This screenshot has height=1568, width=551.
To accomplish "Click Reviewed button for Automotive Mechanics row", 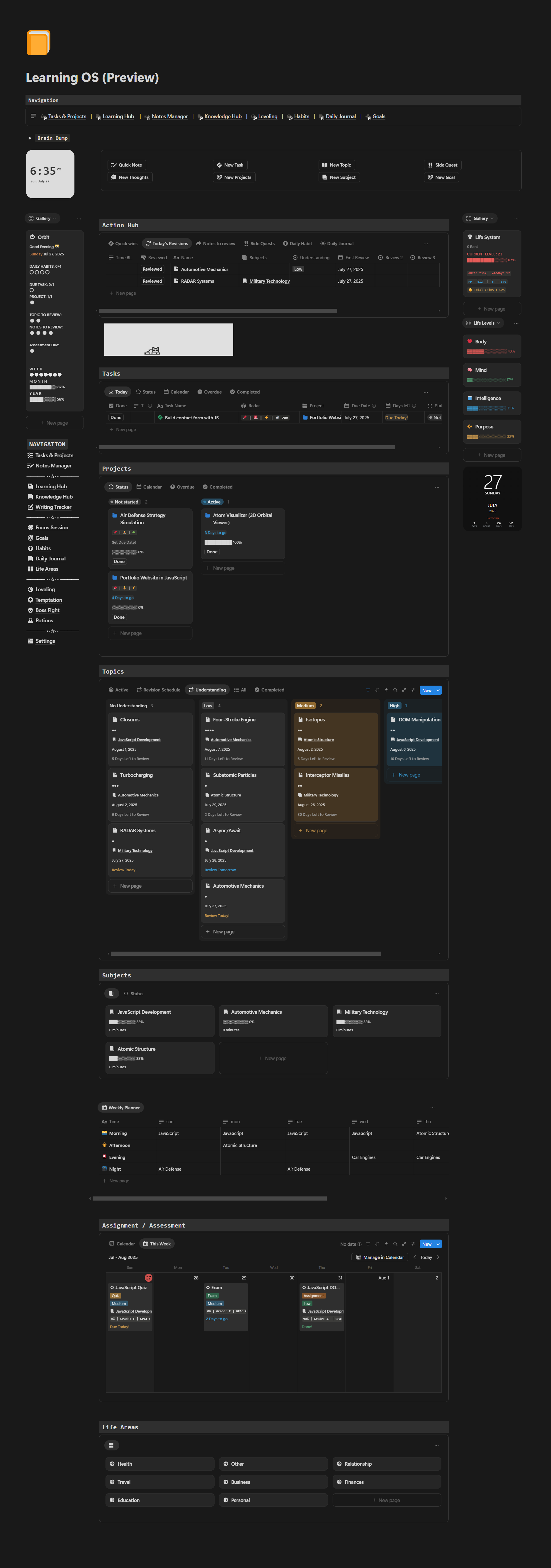I will [152, 269].
